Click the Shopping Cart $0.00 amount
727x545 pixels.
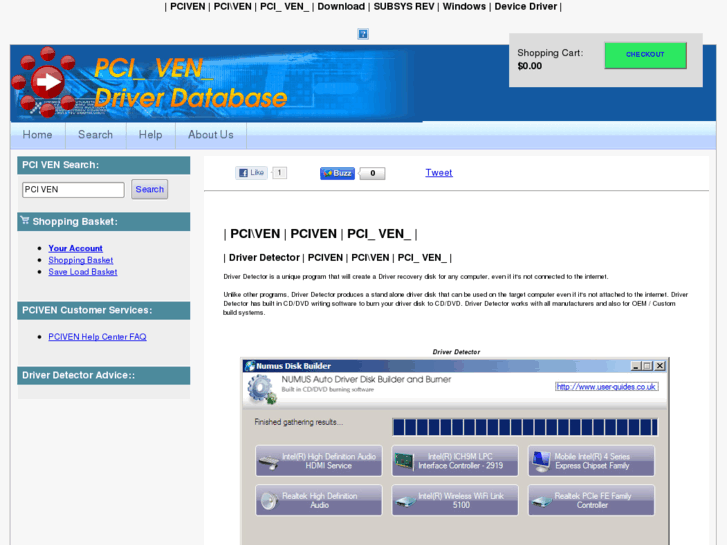529,66
